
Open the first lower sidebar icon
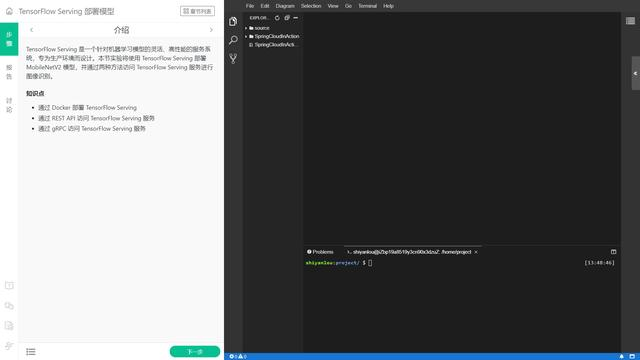point(9,285)
